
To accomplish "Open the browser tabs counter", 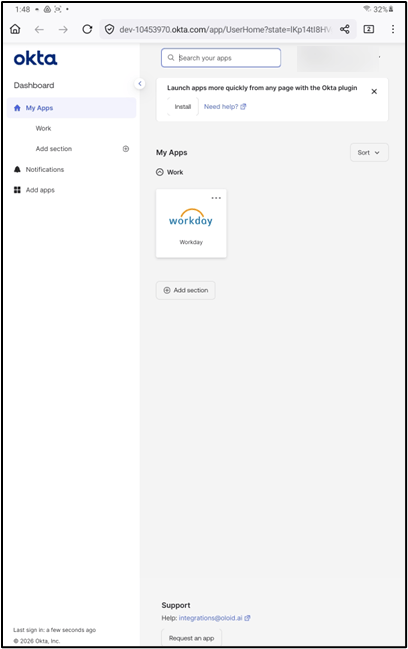I will point(369,29).
